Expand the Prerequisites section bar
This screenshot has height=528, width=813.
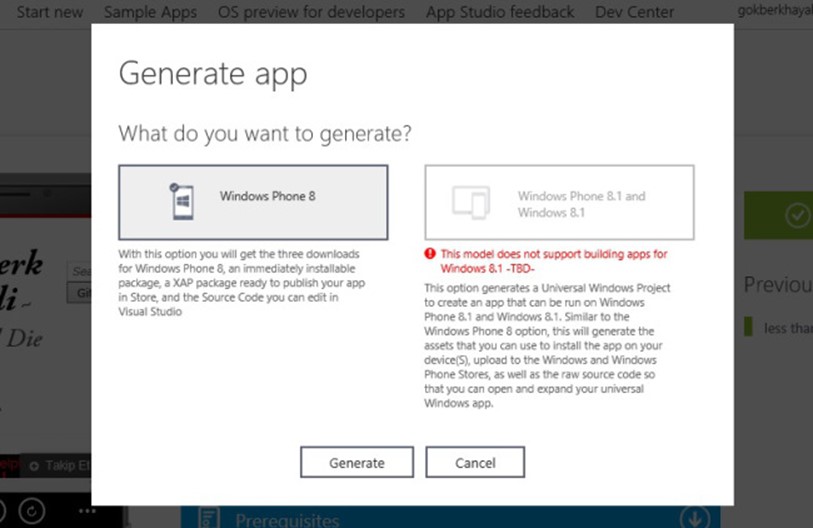point(450,518)
